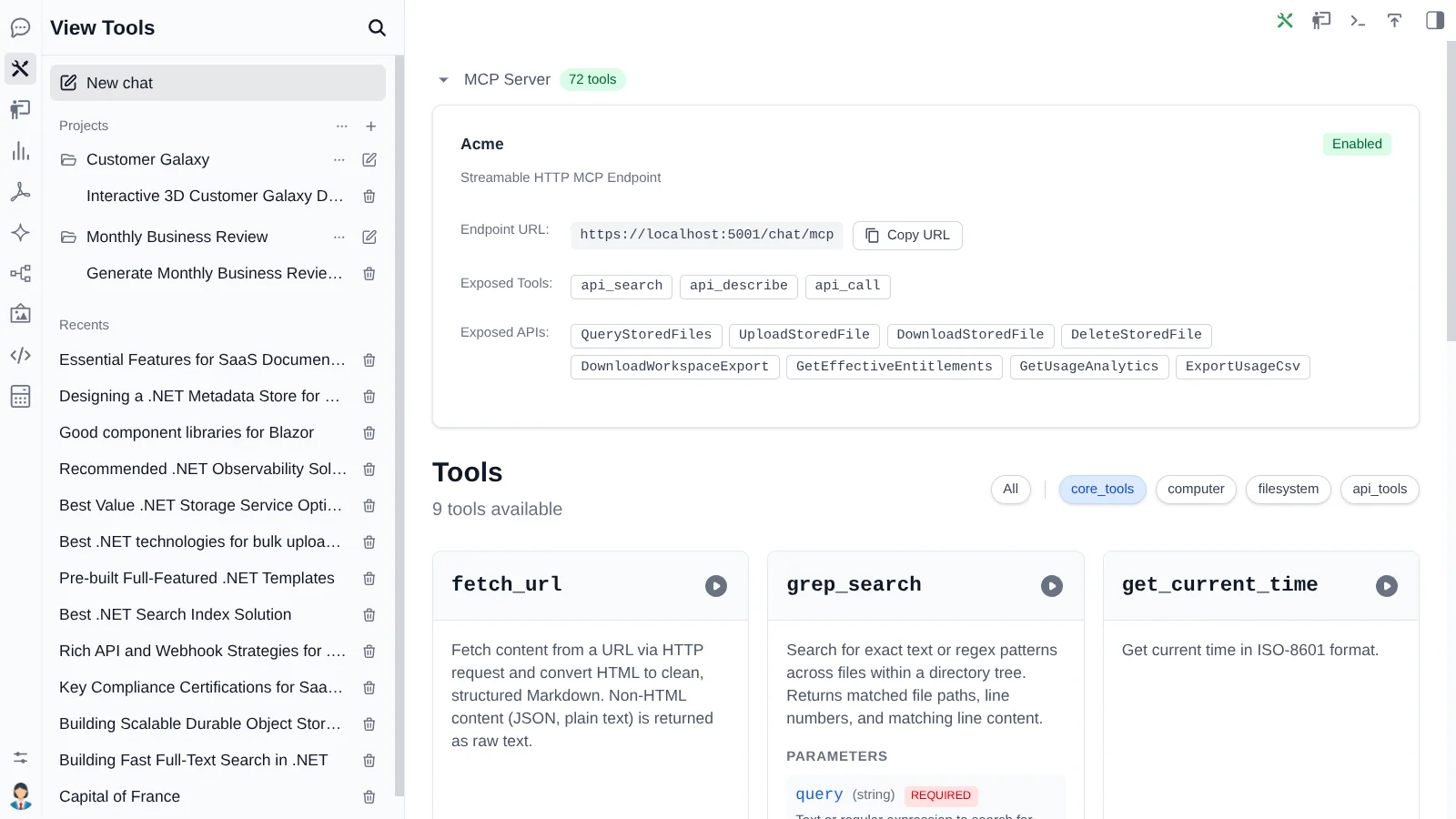Copy the MCP endpoint URL
This screenshot has height=819, width=1456.
[907, 236]
